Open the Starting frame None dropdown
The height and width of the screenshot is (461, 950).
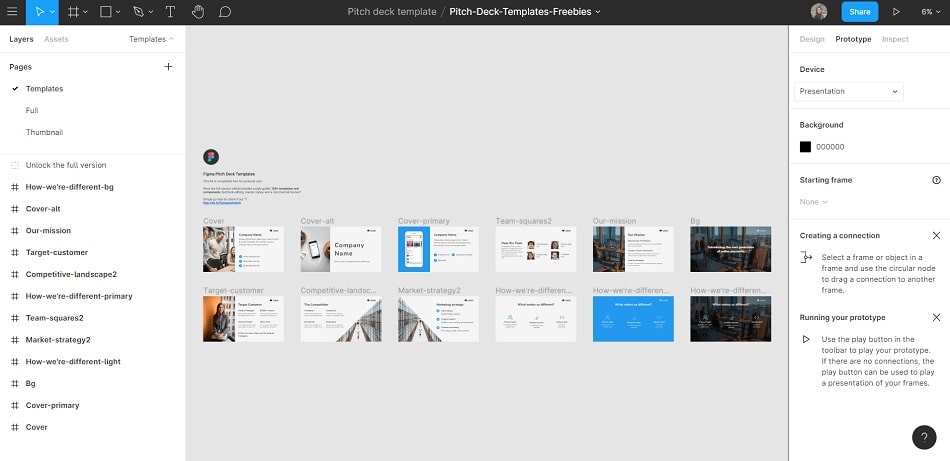[x=813, y=202]
